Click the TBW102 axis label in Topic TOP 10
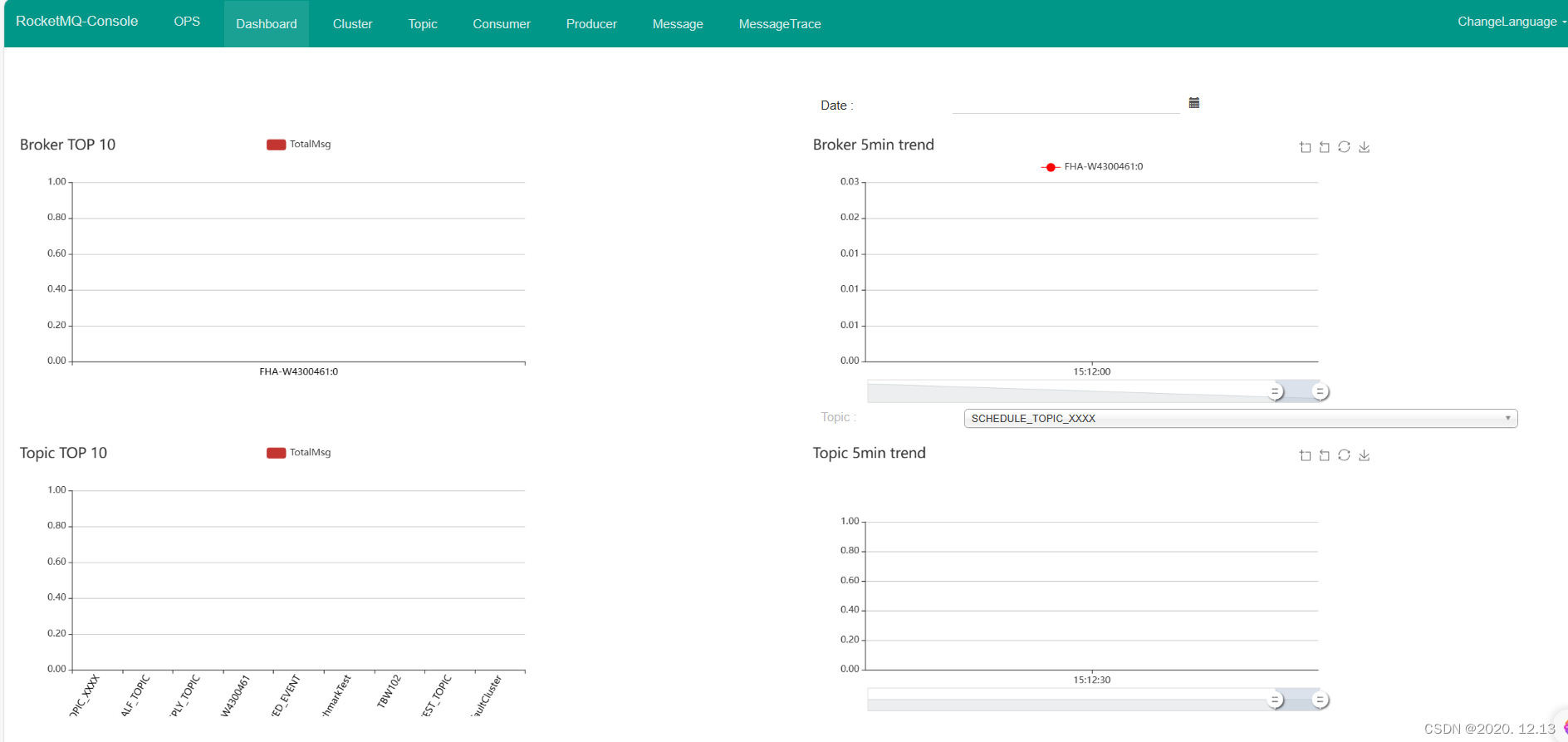1568x742 pixels. coord(388,691)
